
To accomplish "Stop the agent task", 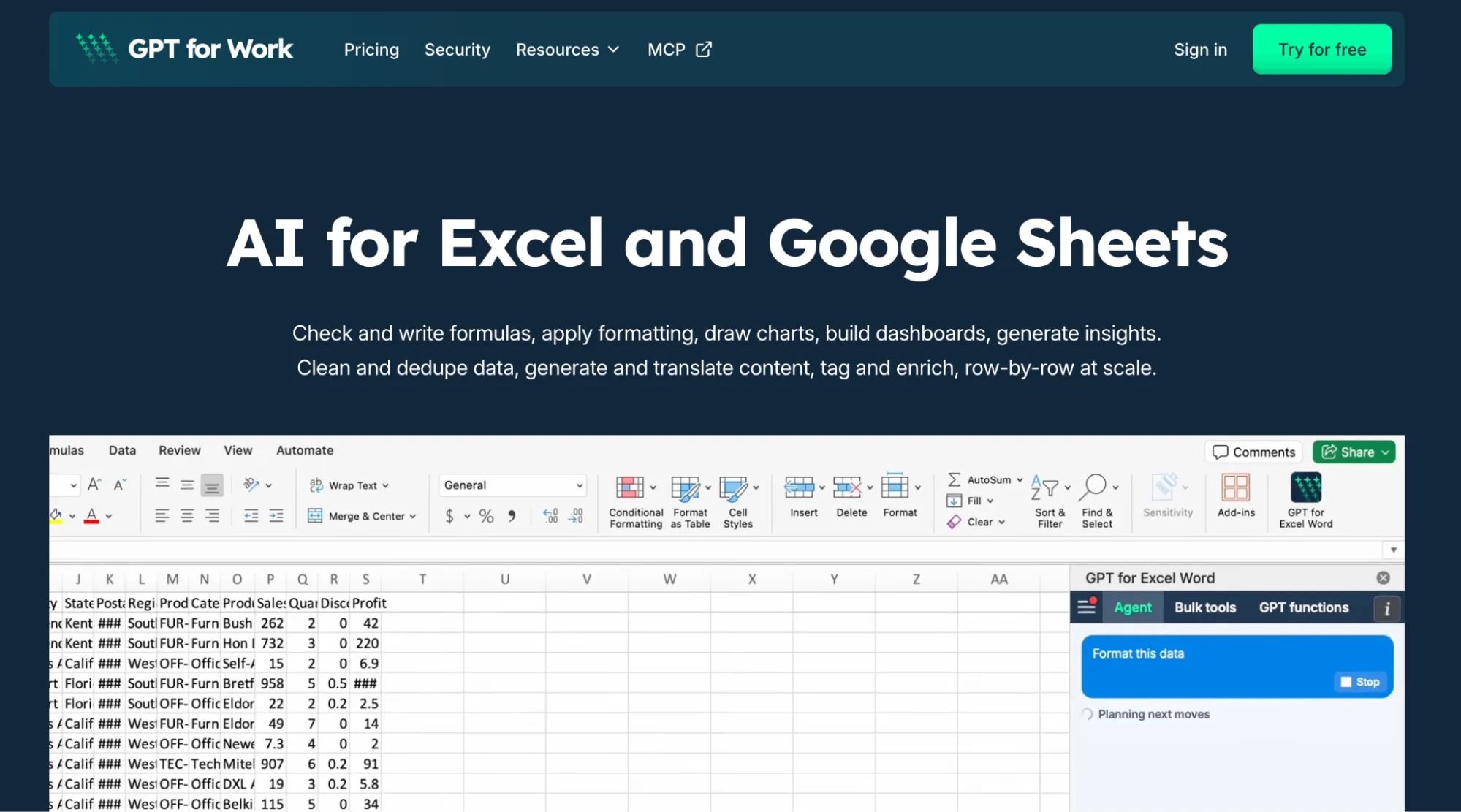I will click(1360, 682).
